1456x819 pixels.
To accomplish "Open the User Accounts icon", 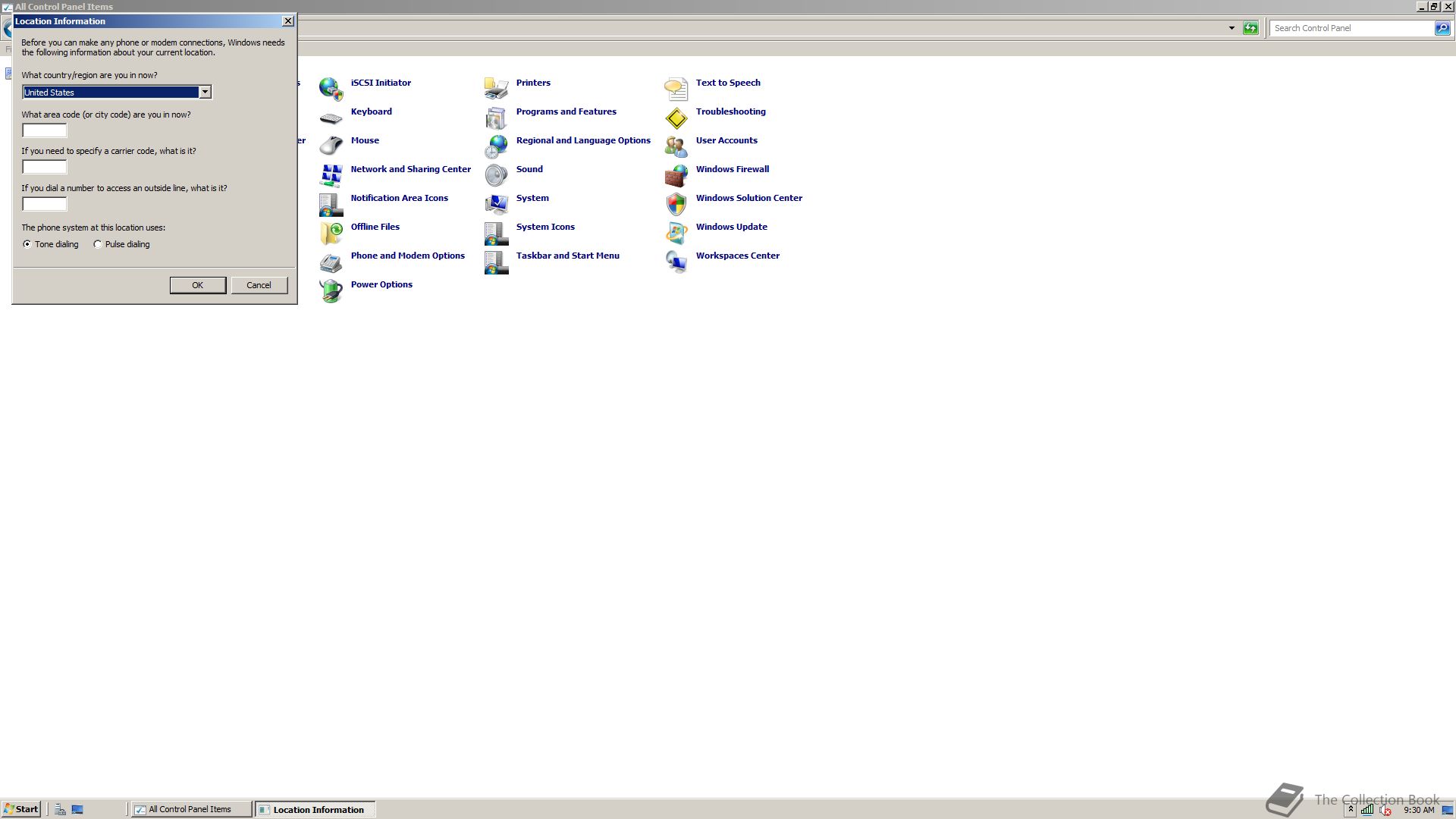I will tap(676, 146).
